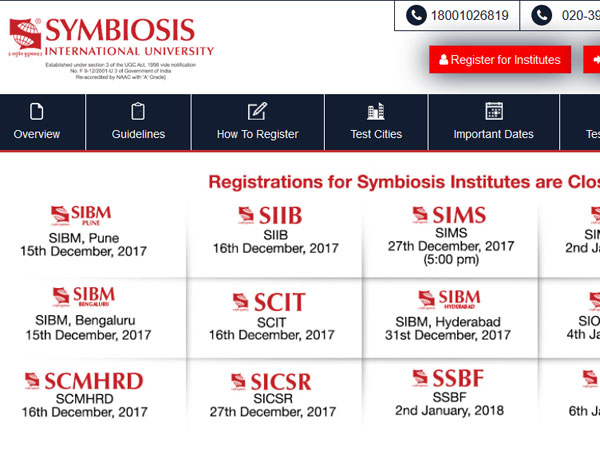Screen dimensions: 600x450
Task: Click the Guidelines clipboard icon
Action: click(138, 111)
